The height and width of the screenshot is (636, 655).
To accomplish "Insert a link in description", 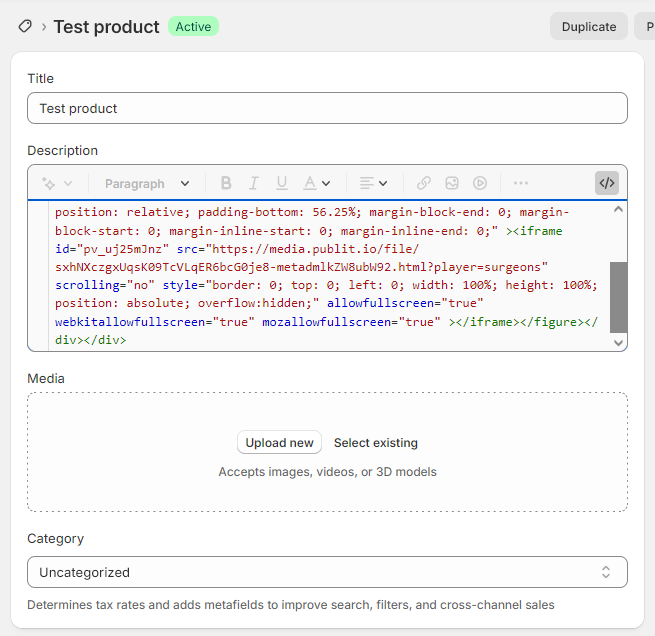I will pos(424,183).
